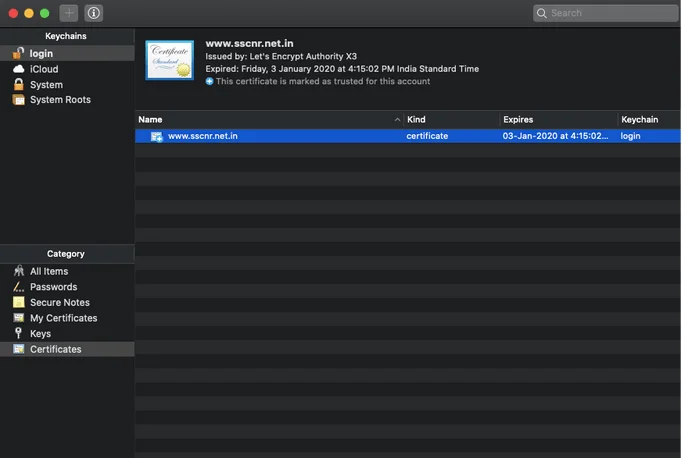Click the info button in the toolbar
Image resolution: width=682 pixels, height=458 pixels.
93,13
